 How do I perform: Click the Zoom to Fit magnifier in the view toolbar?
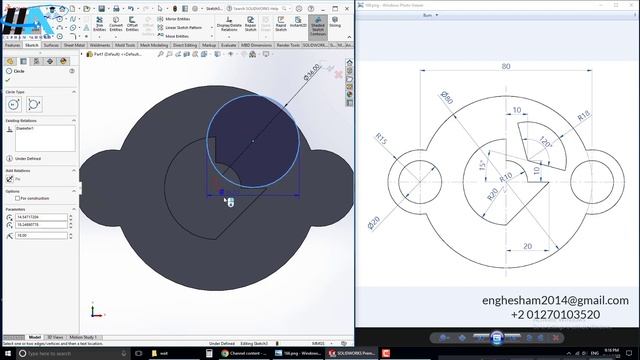[x=160, y=54]
